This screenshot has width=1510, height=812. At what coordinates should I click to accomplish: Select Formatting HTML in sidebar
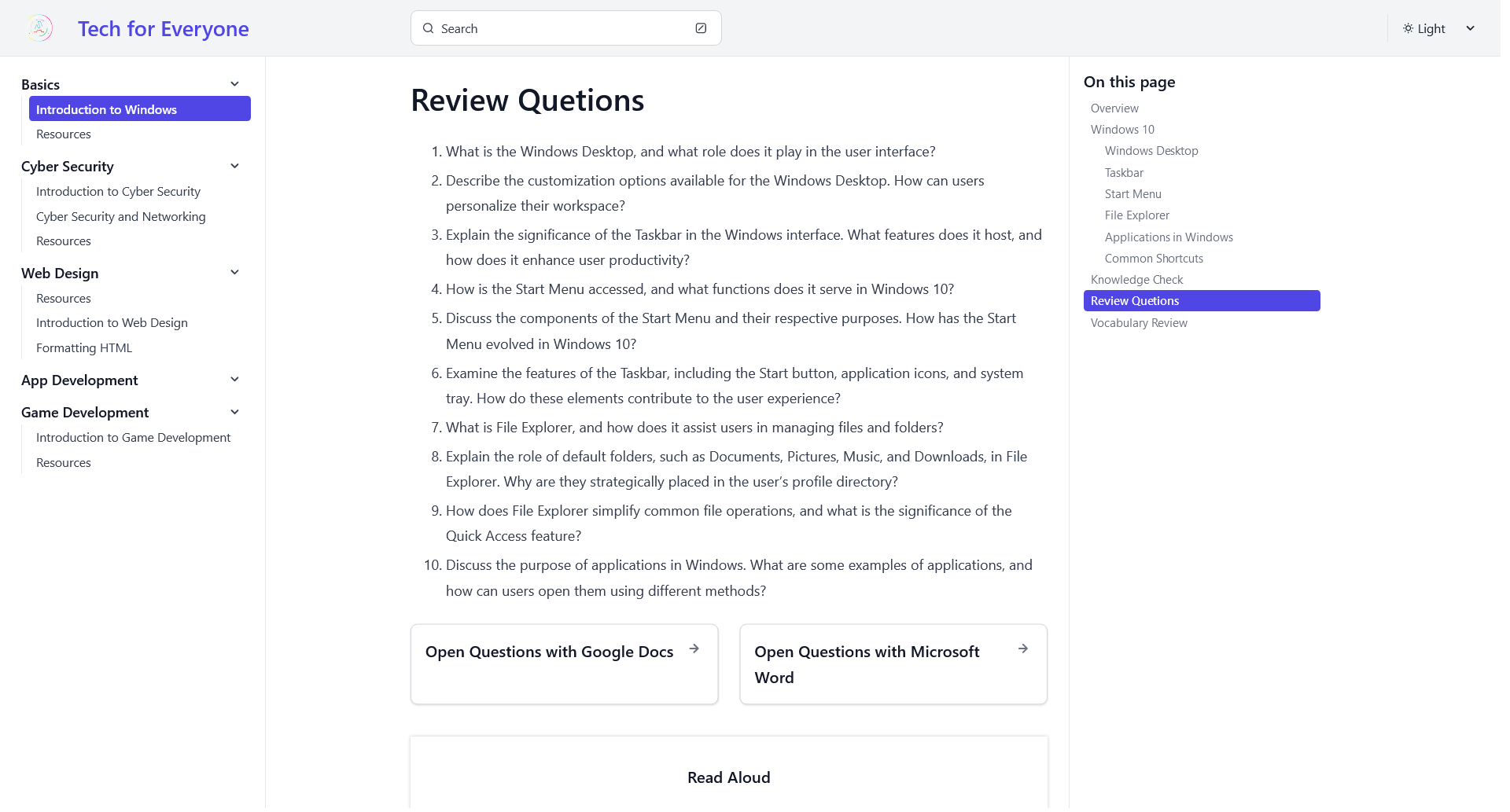84,347
